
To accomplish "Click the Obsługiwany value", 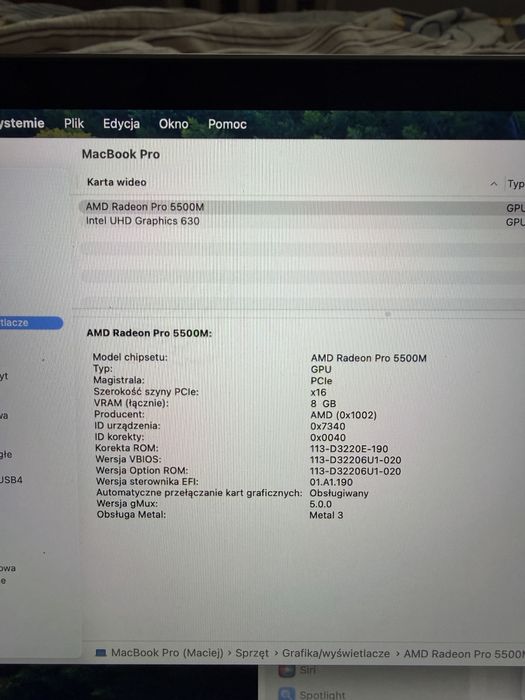I will pos(339,493).
